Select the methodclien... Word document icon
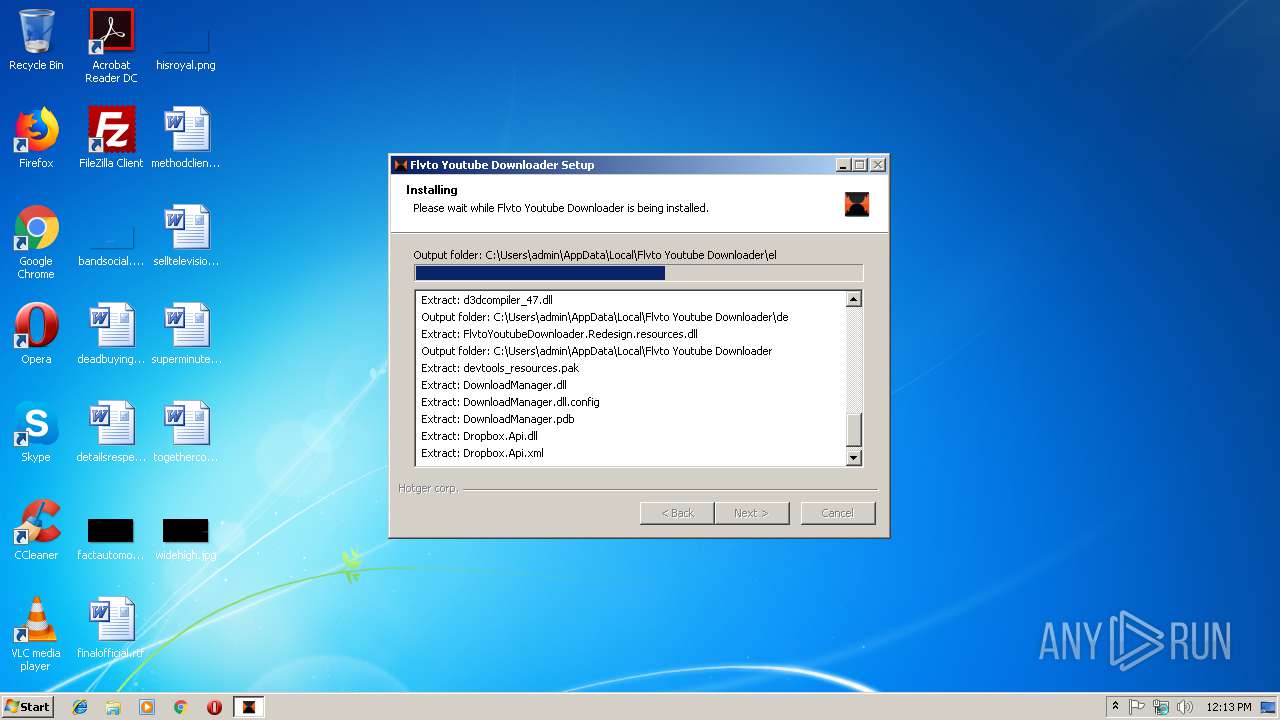Screen dimensions: 1280x720 point(186,138)
